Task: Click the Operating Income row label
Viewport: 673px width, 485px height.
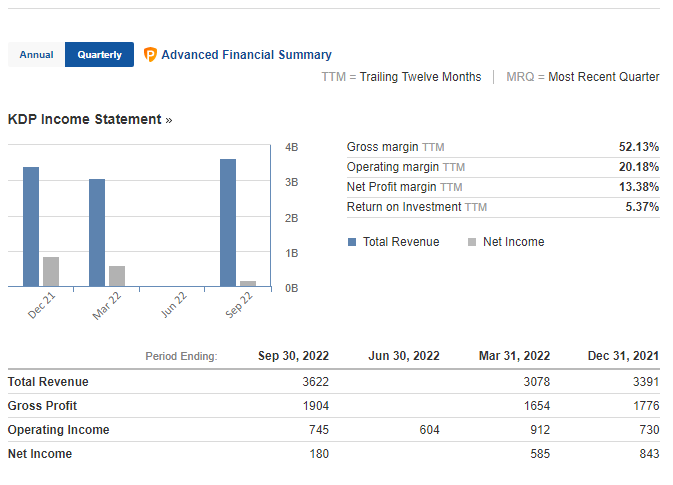Action: coord(58,430)
